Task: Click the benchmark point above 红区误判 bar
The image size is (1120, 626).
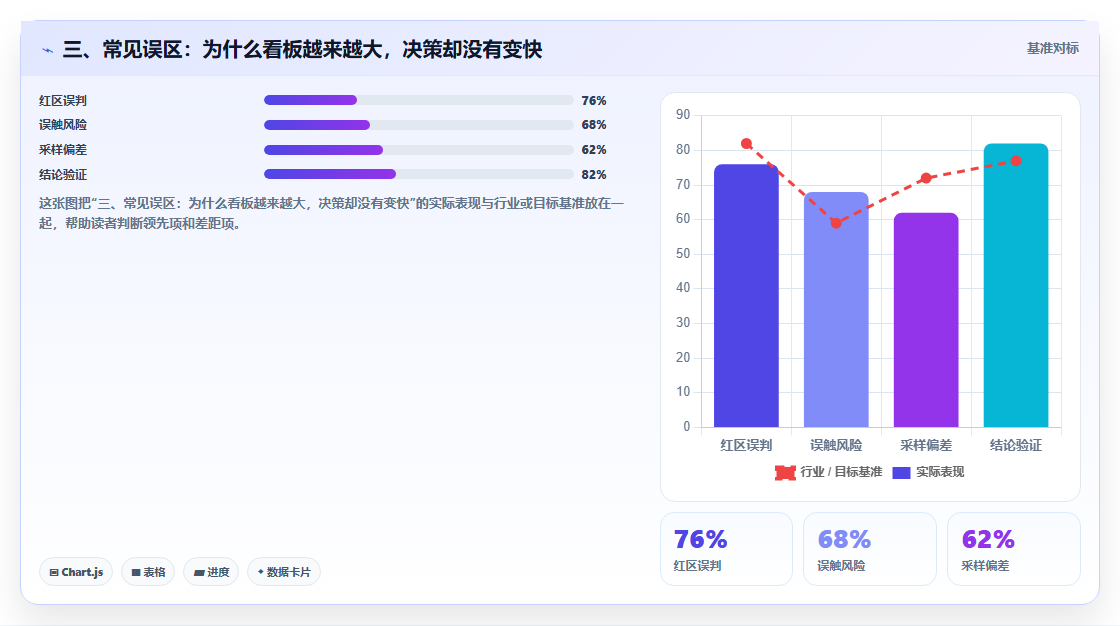Action: coord(746,144)
